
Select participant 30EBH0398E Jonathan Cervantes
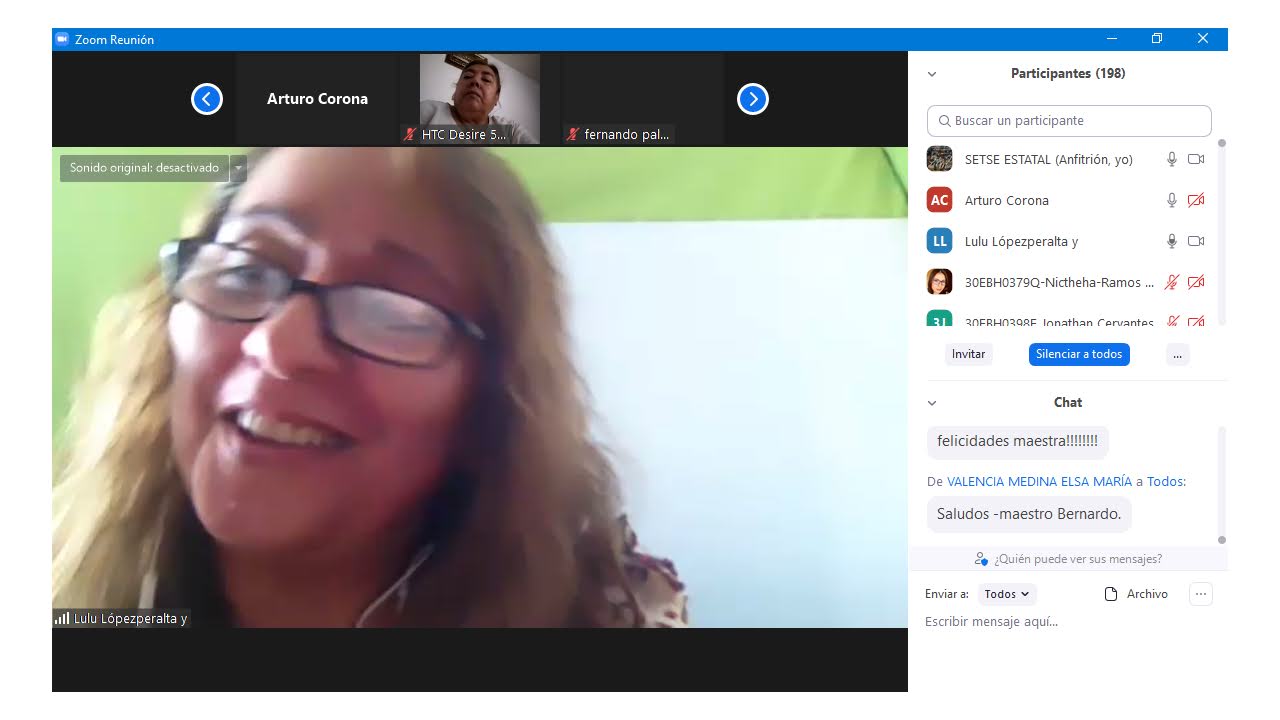(x=1069, y=320)
